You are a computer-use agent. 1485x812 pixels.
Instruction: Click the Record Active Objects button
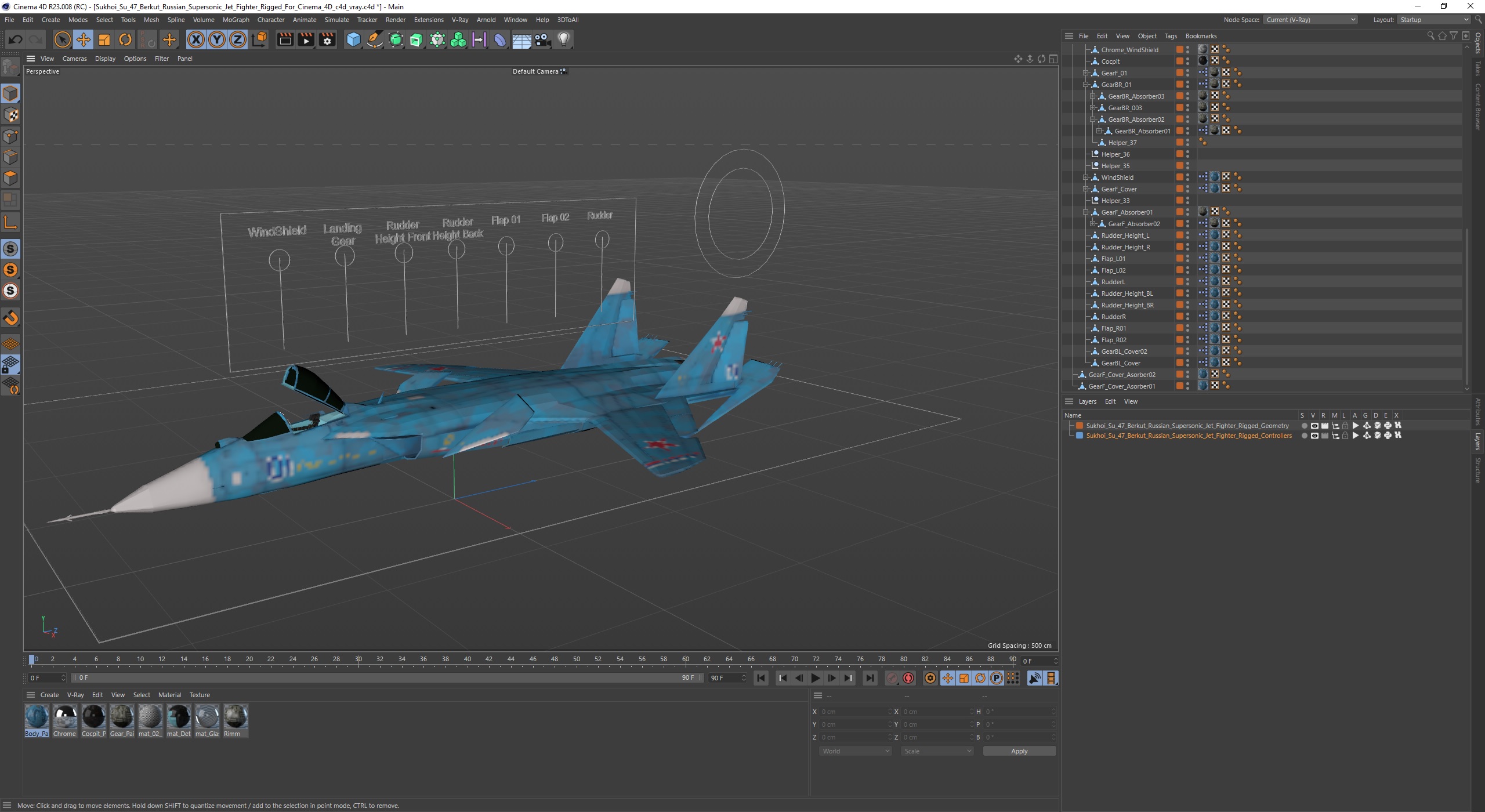click(893, 677)
